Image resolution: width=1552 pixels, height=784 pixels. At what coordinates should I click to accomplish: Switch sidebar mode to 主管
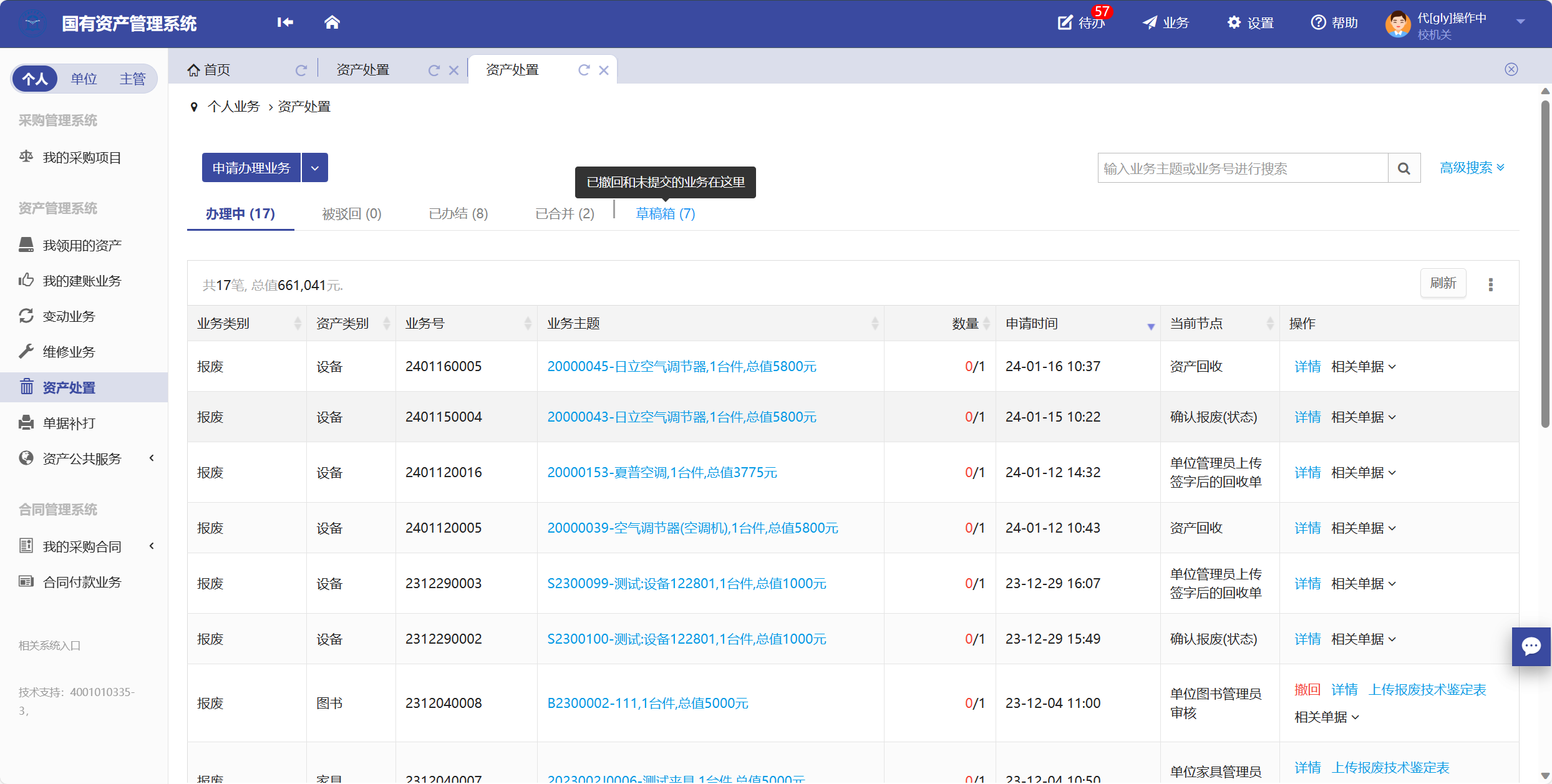click(132, 79)
